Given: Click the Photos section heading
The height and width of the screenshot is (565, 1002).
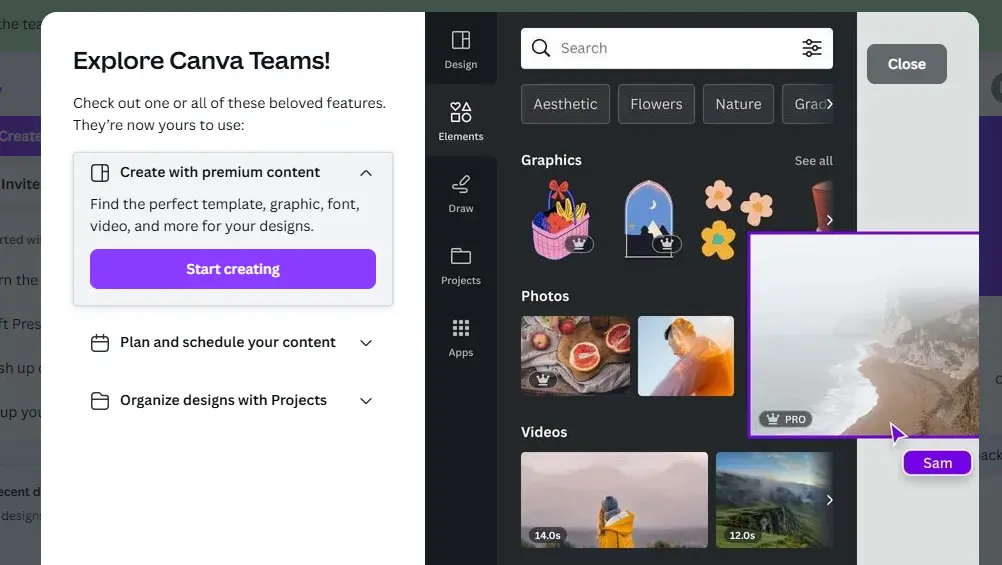Looking at the screenshot, I should click(x=544, y=297).
